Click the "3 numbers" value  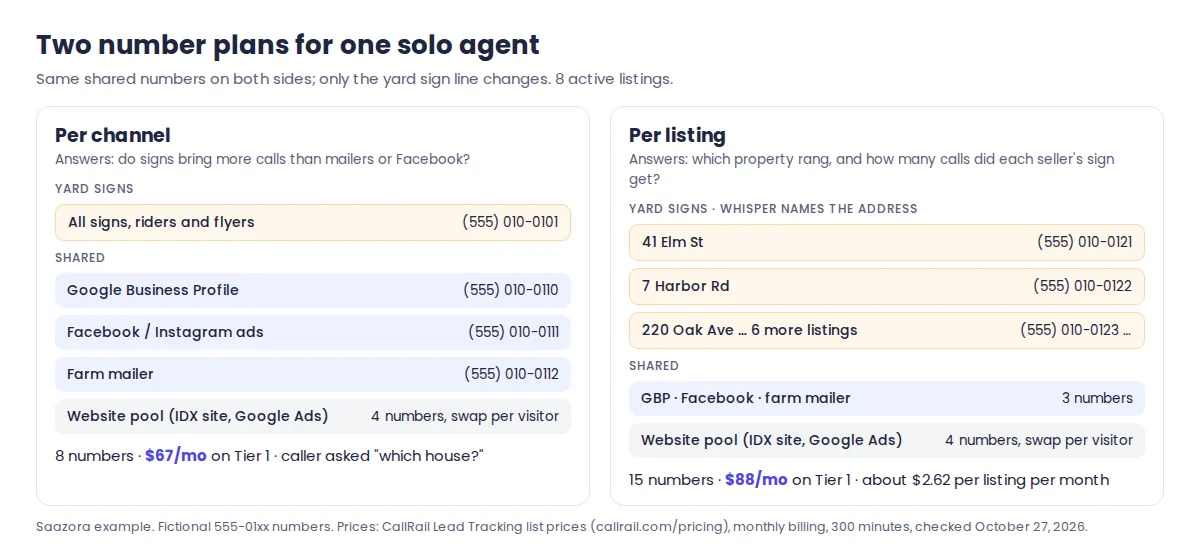click(1097, 398)
